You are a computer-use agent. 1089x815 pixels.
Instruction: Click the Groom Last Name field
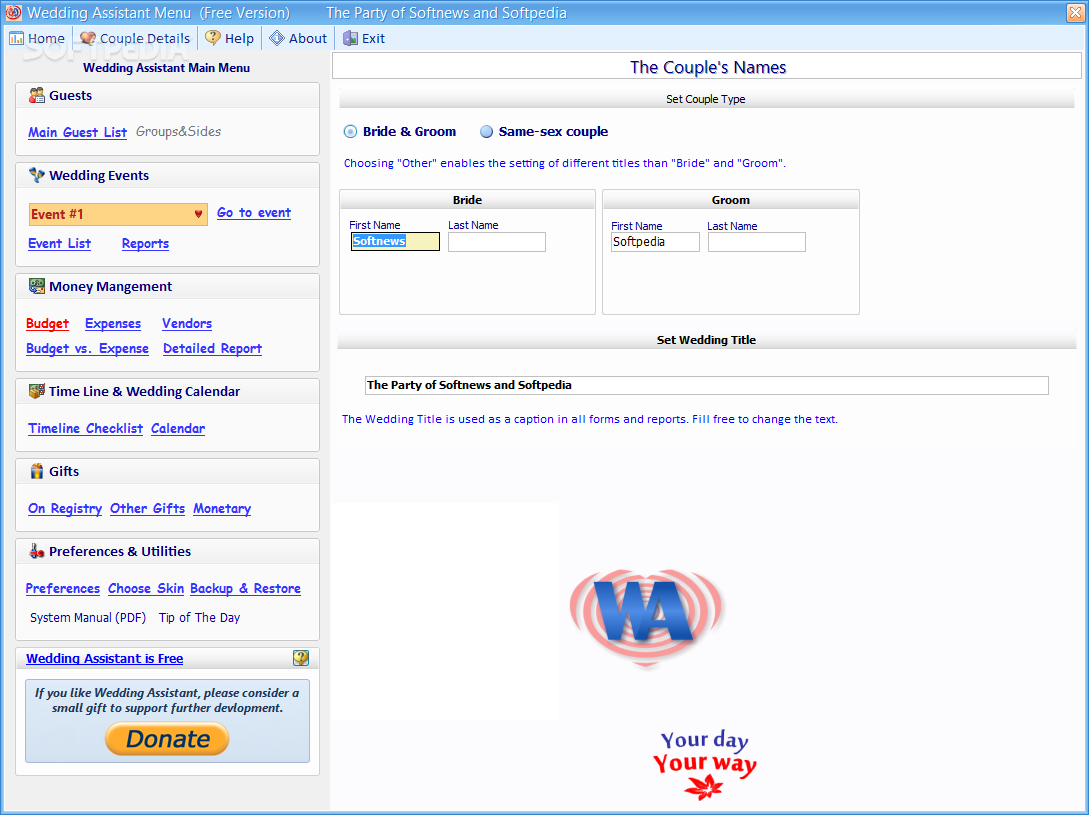click(756, 242)
